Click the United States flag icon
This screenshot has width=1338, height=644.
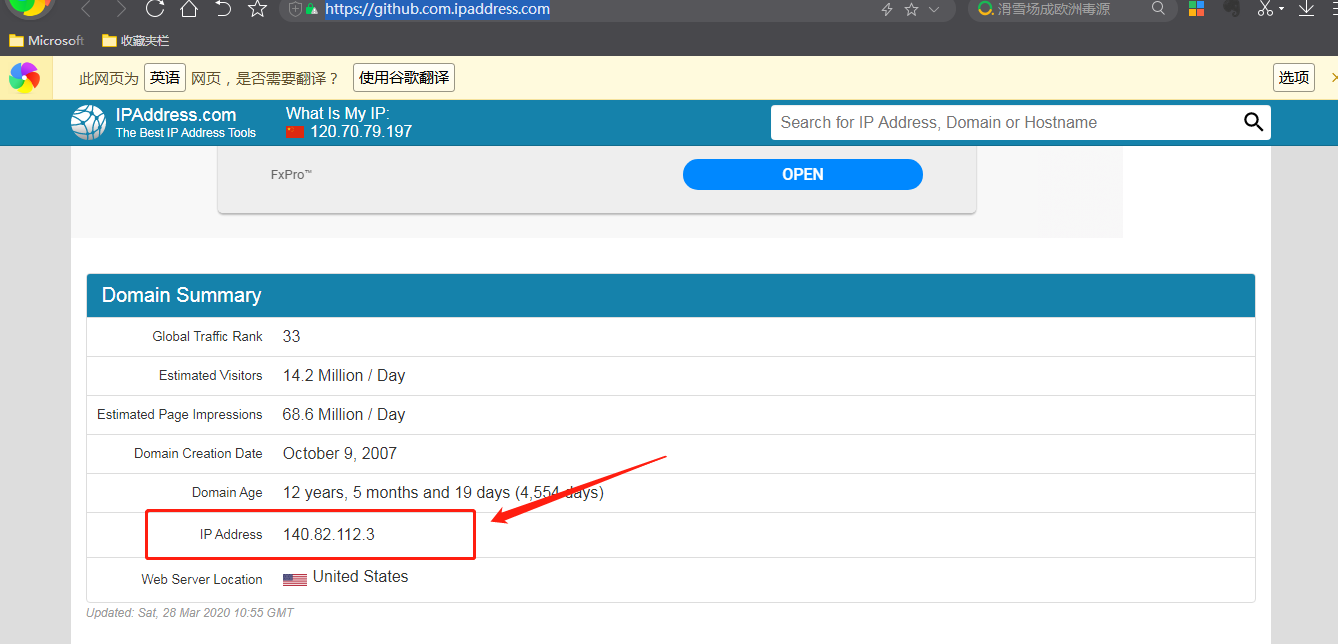(295, 579)
